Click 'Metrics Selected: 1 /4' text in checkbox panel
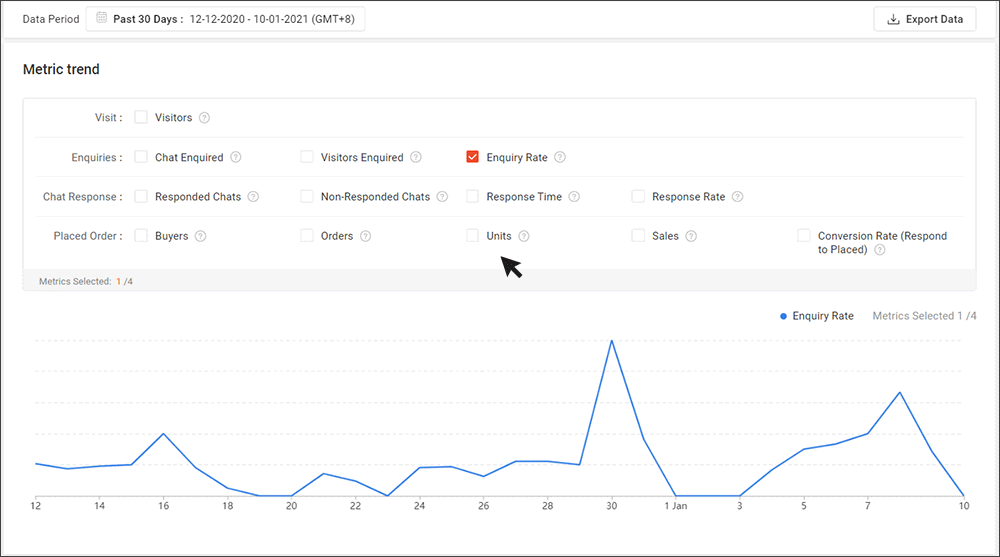 (x=86, y=281)
